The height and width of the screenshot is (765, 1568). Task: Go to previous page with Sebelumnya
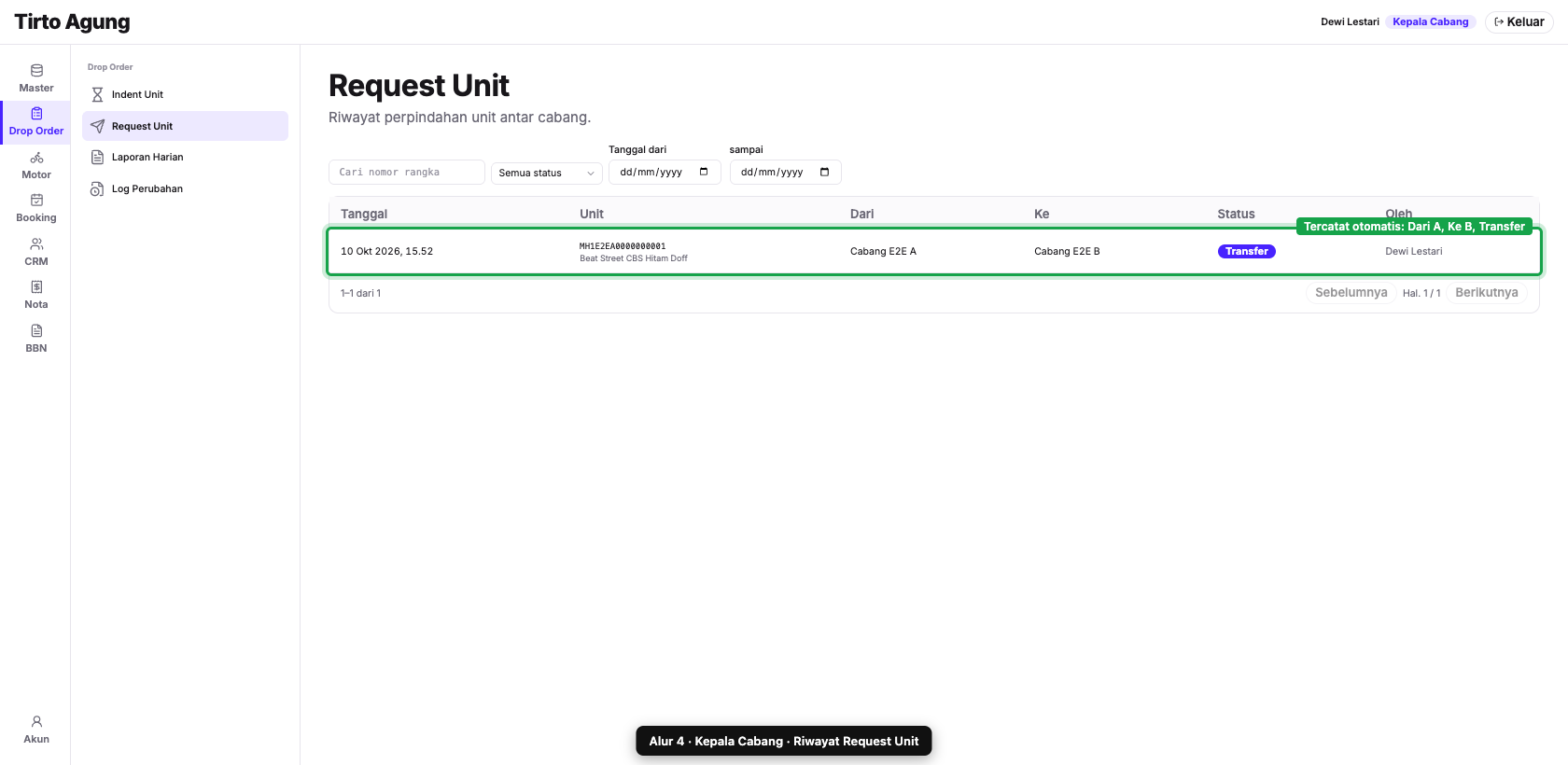[1351, 293]
